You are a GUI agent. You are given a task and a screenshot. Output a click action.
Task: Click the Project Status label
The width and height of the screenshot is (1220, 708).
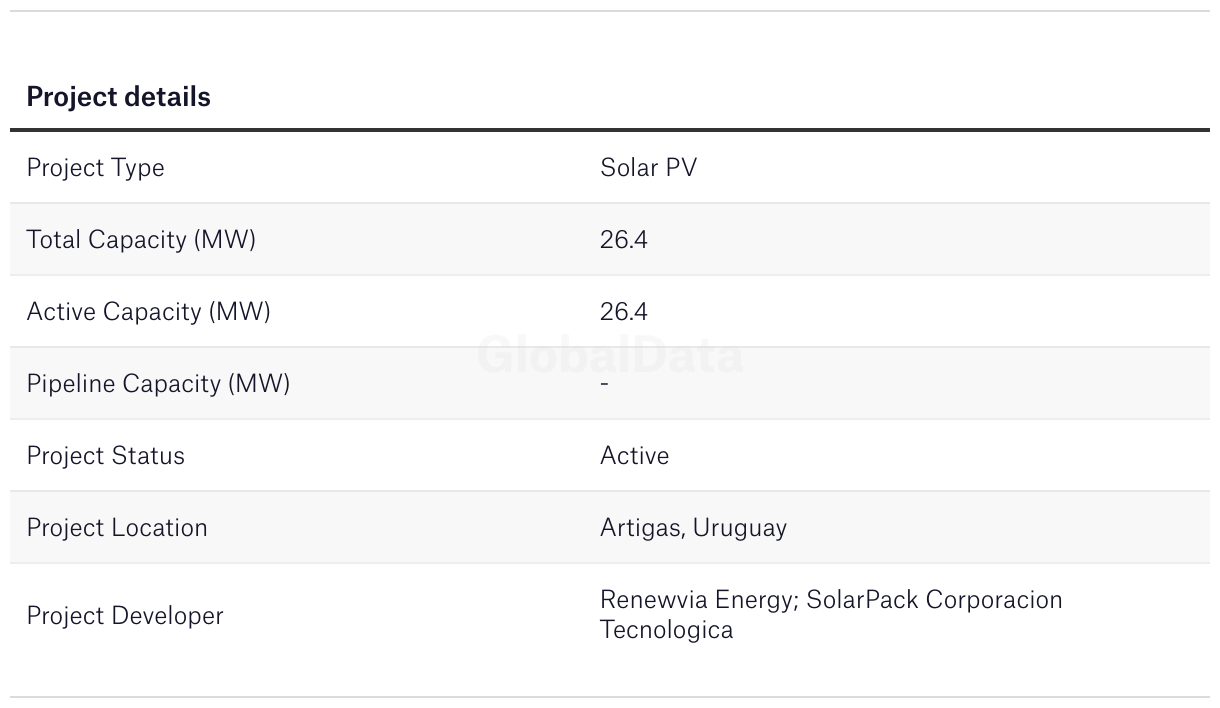(105, 456)
